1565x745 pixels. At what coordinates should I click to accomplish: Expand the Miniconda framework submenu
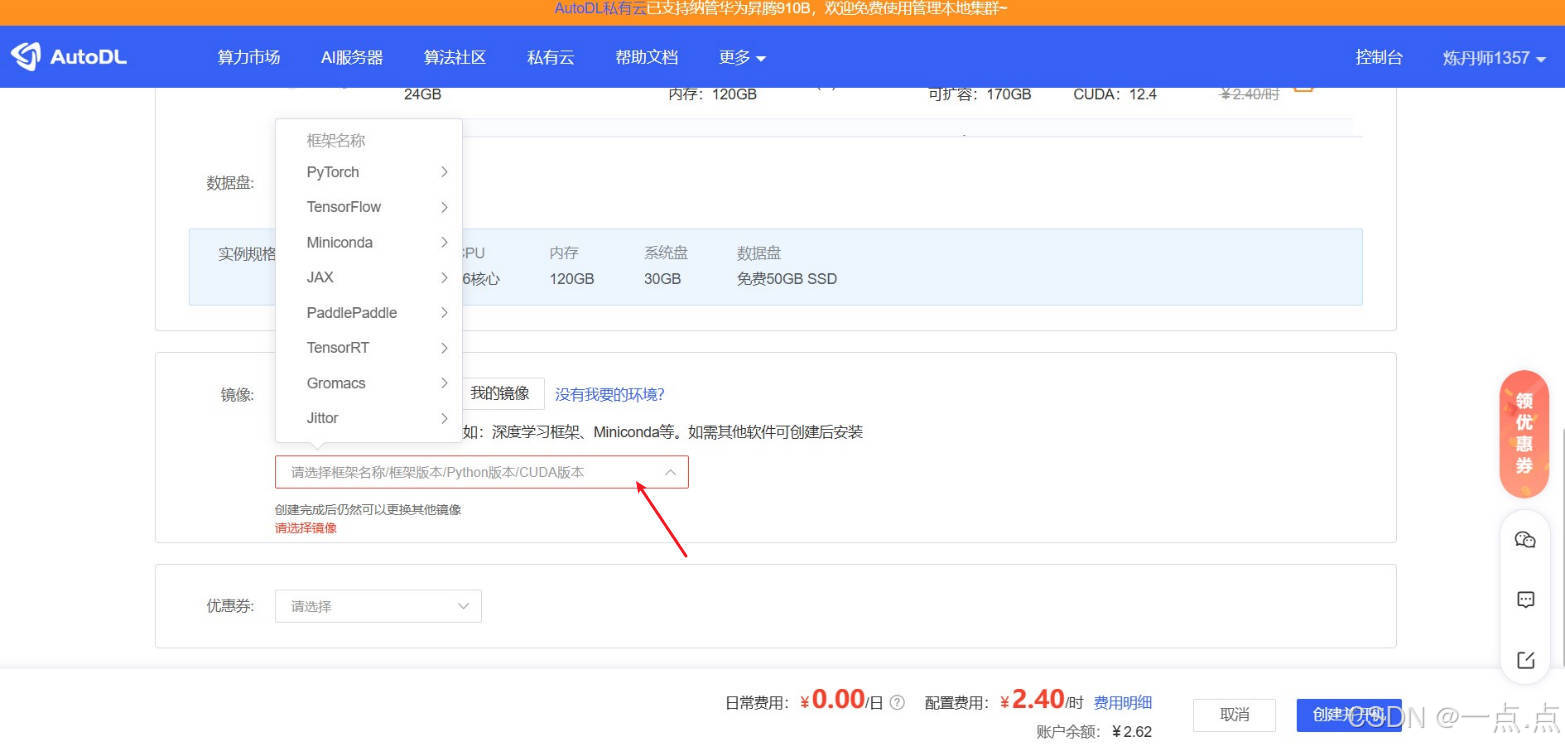pyautogui.click(x=369, y=242)
